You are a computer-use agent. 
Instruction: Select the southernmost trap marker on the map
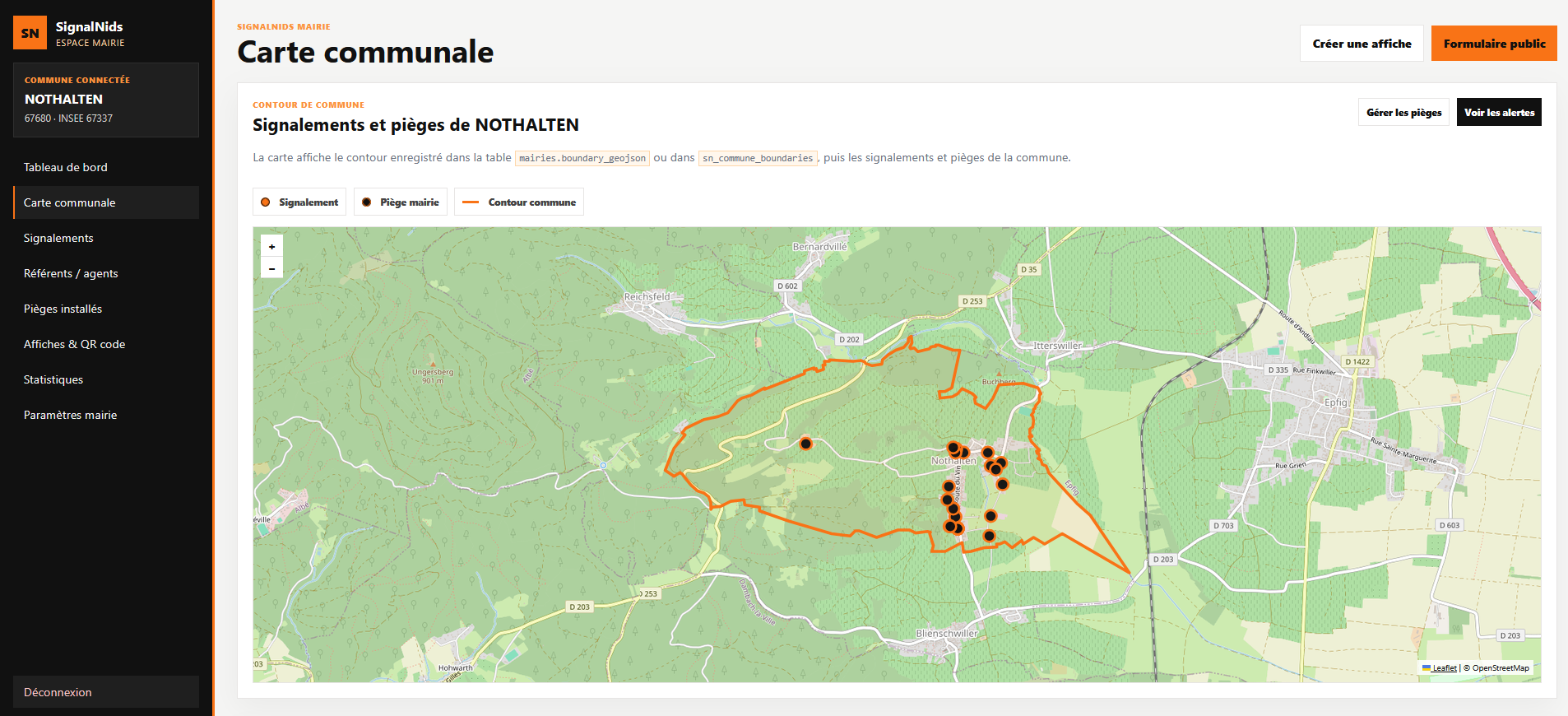989,536
